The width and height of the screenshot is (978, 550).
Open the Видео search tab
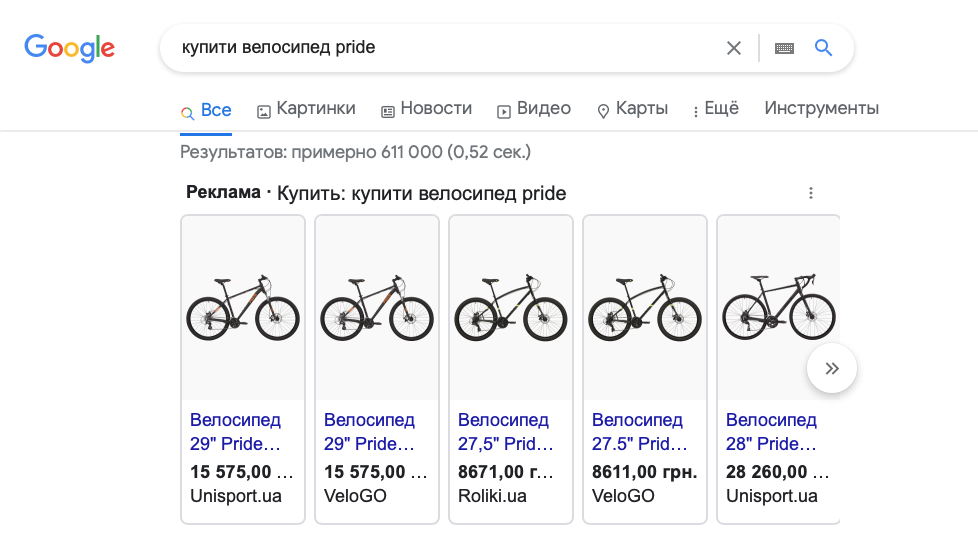pos(534,109)
